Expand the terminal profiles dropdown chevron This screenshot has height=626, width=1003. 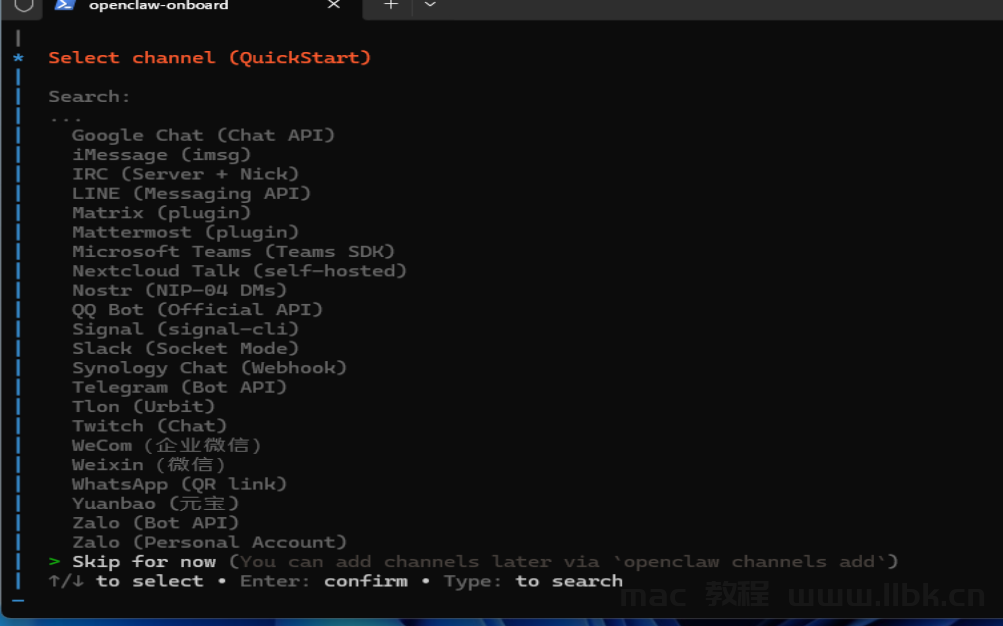(x=430, y=5)
